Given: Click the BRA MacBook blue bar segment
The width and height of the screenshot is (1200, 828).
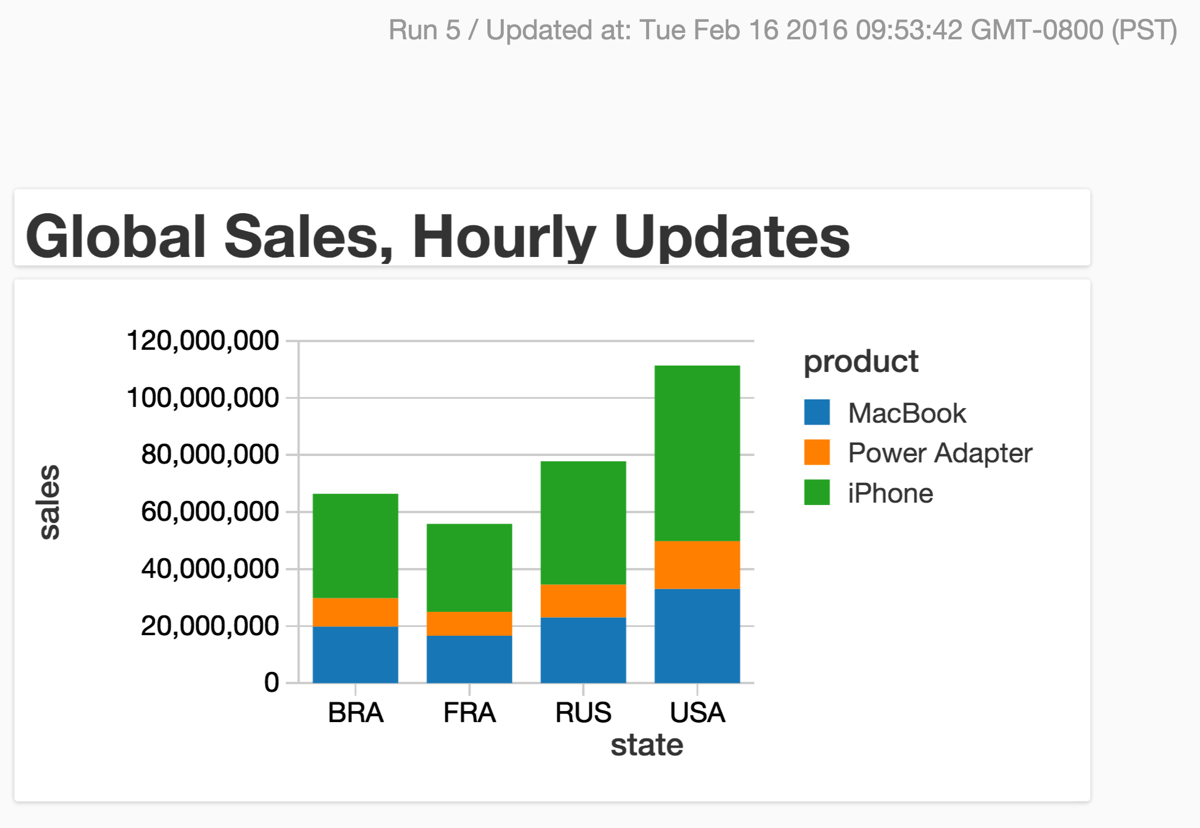Looking at the screenshot, I should click(x=356, y=655).
